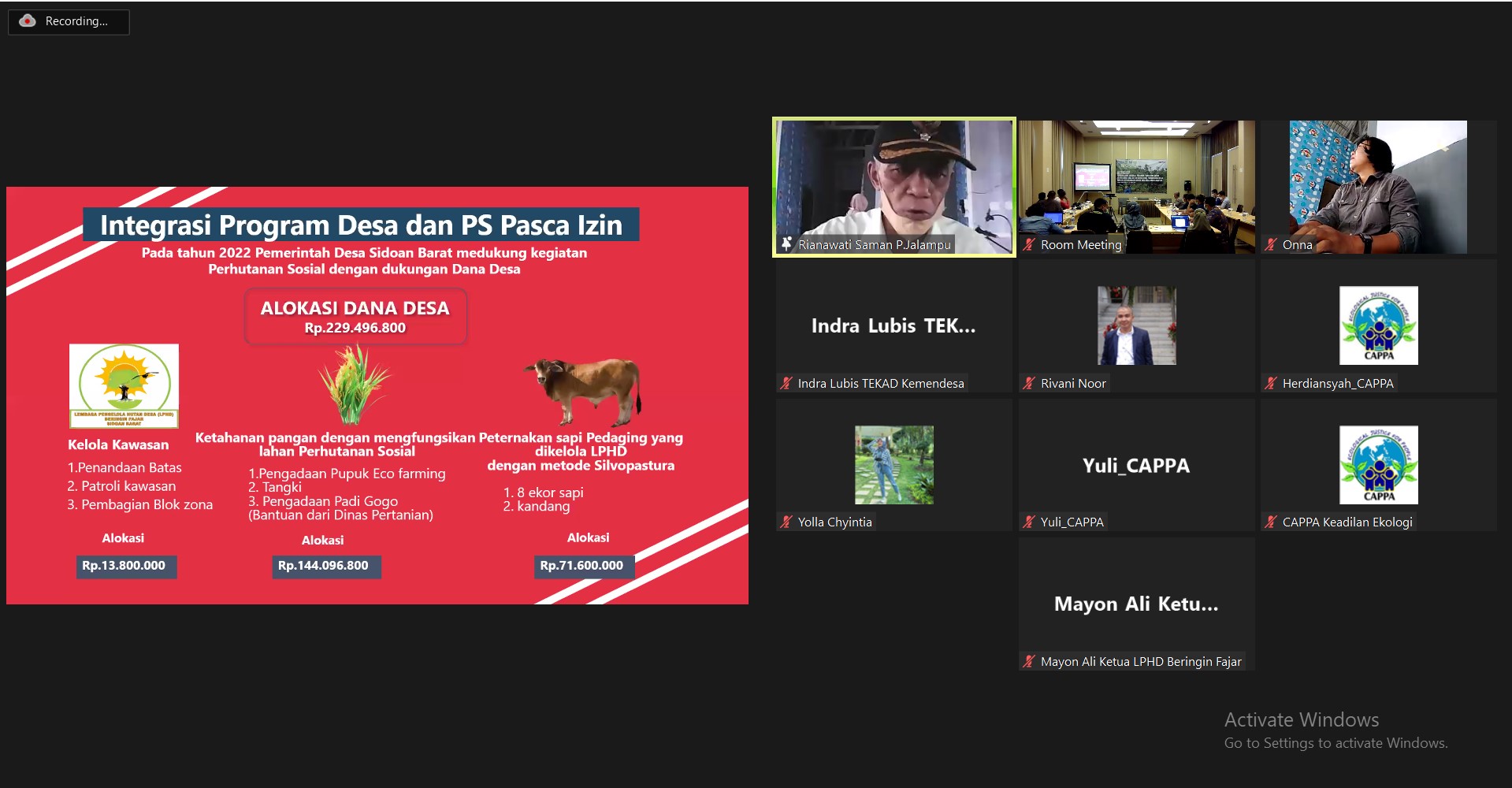This screenshot has height=788, width=1512.
Task: Click Yolla Chyintia's profile picture
Action: pos(894,465)
